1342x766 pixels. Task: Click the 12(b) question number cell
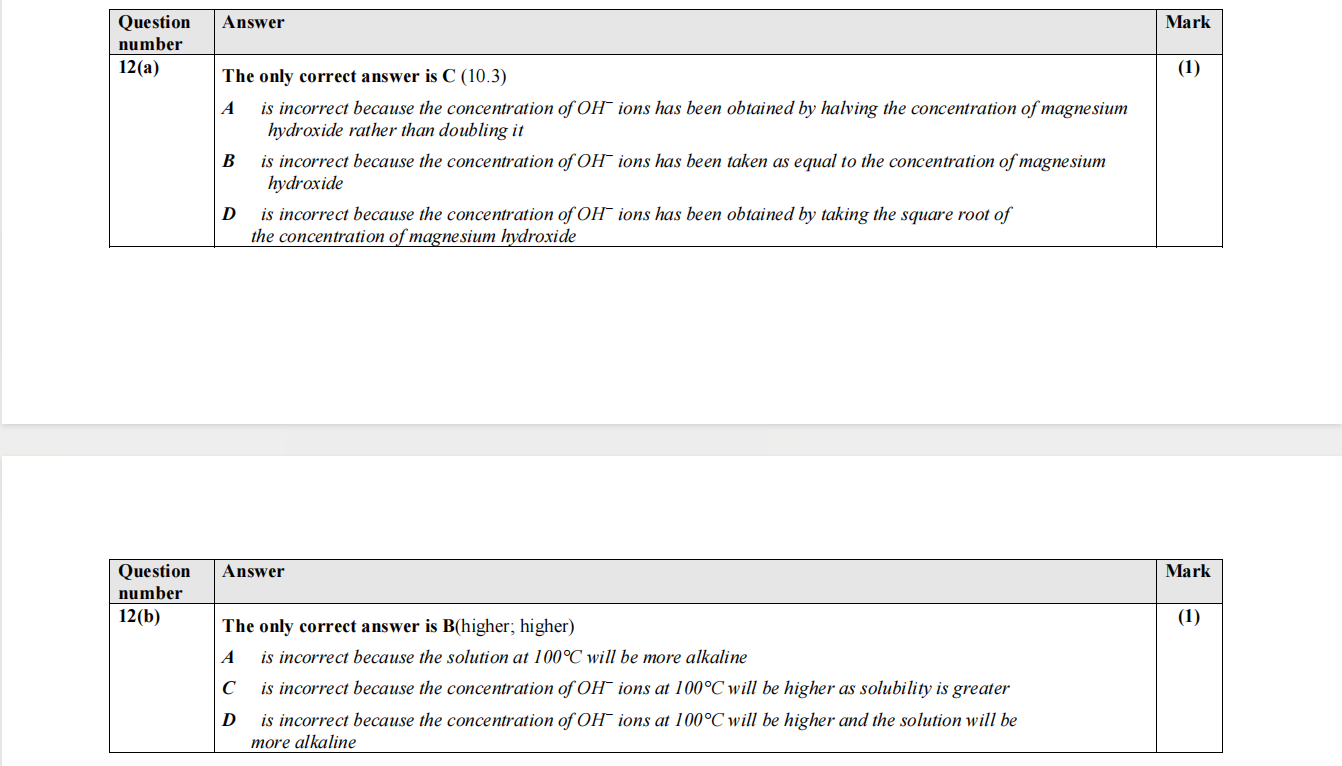pyautogui.click(x=139, y=617)
